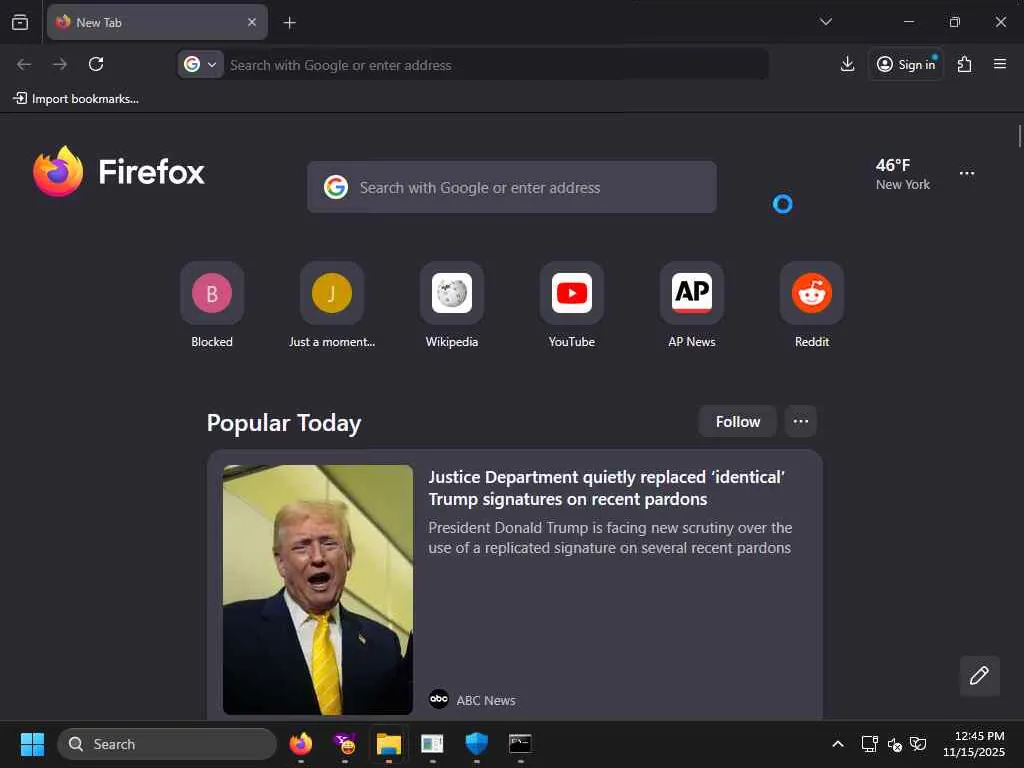Open the 46°F New York weather widget
The width and height of the screenshot is (1024, 768).
pyautogui.click(x=903, y=174)
